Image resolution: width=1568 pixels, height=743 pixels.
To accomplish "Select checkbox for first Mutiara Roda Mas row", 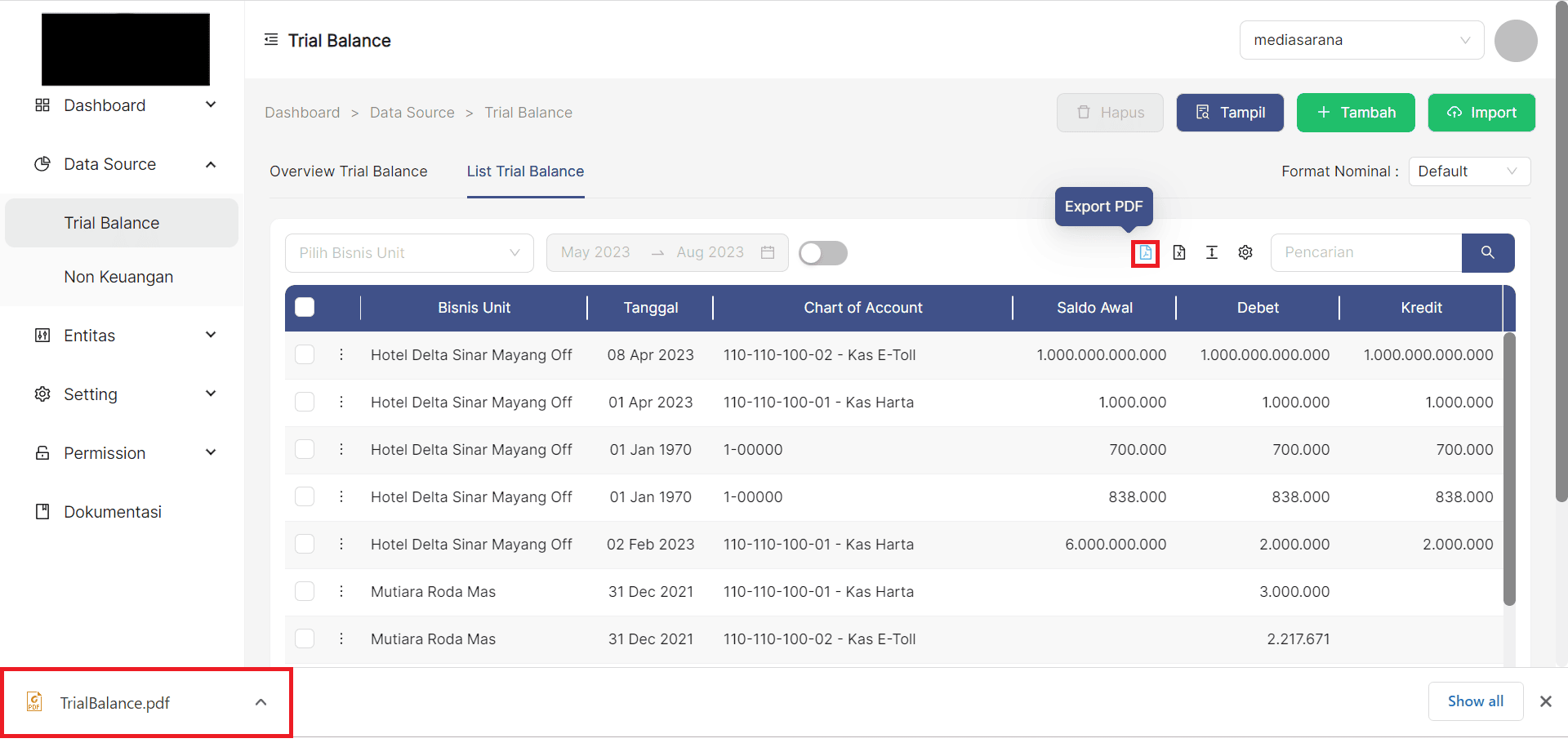I will (x=305, y=592).
